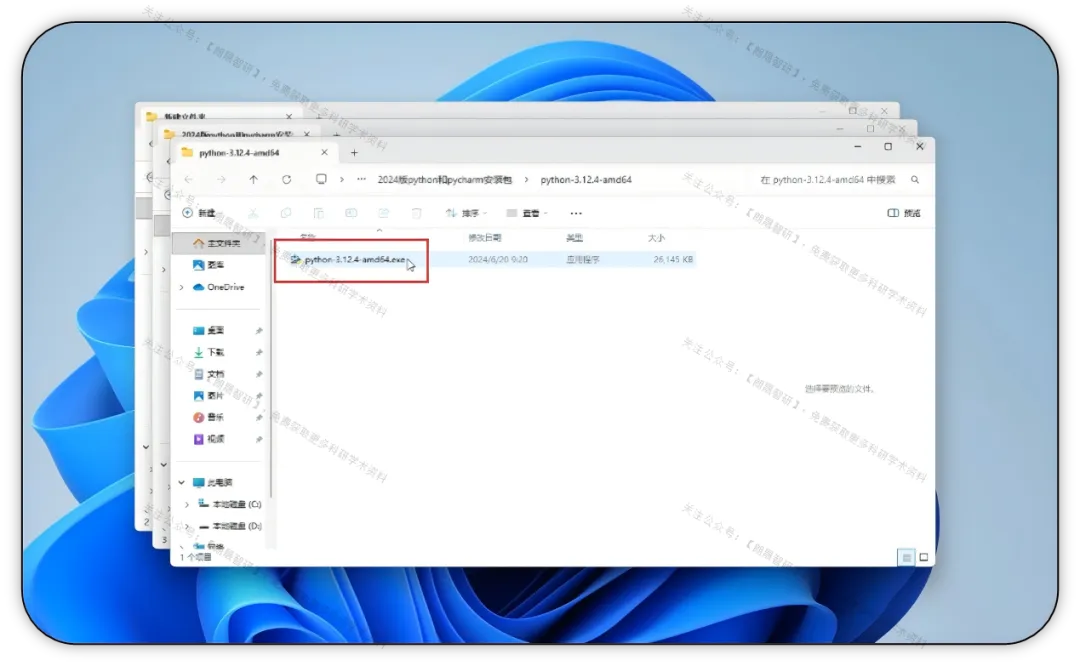Click the Rename icon in toolbar
The image size is (1080, 666).
point(351,213)
